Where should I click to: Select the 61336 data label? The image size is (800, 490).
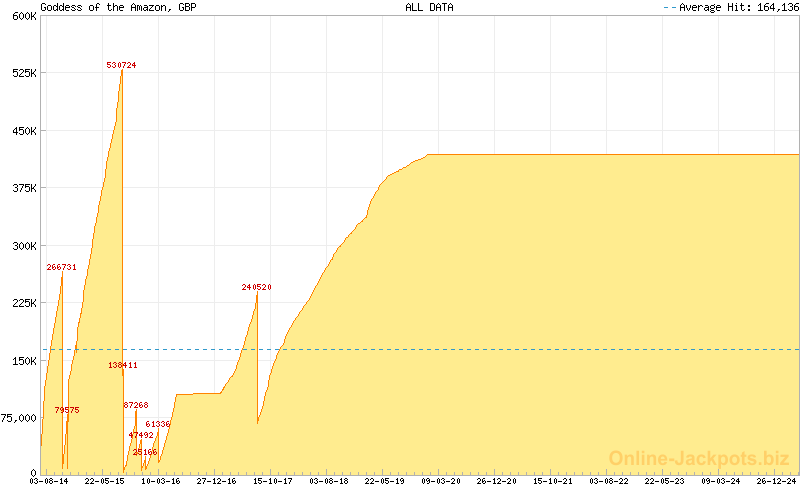(158, 424)
